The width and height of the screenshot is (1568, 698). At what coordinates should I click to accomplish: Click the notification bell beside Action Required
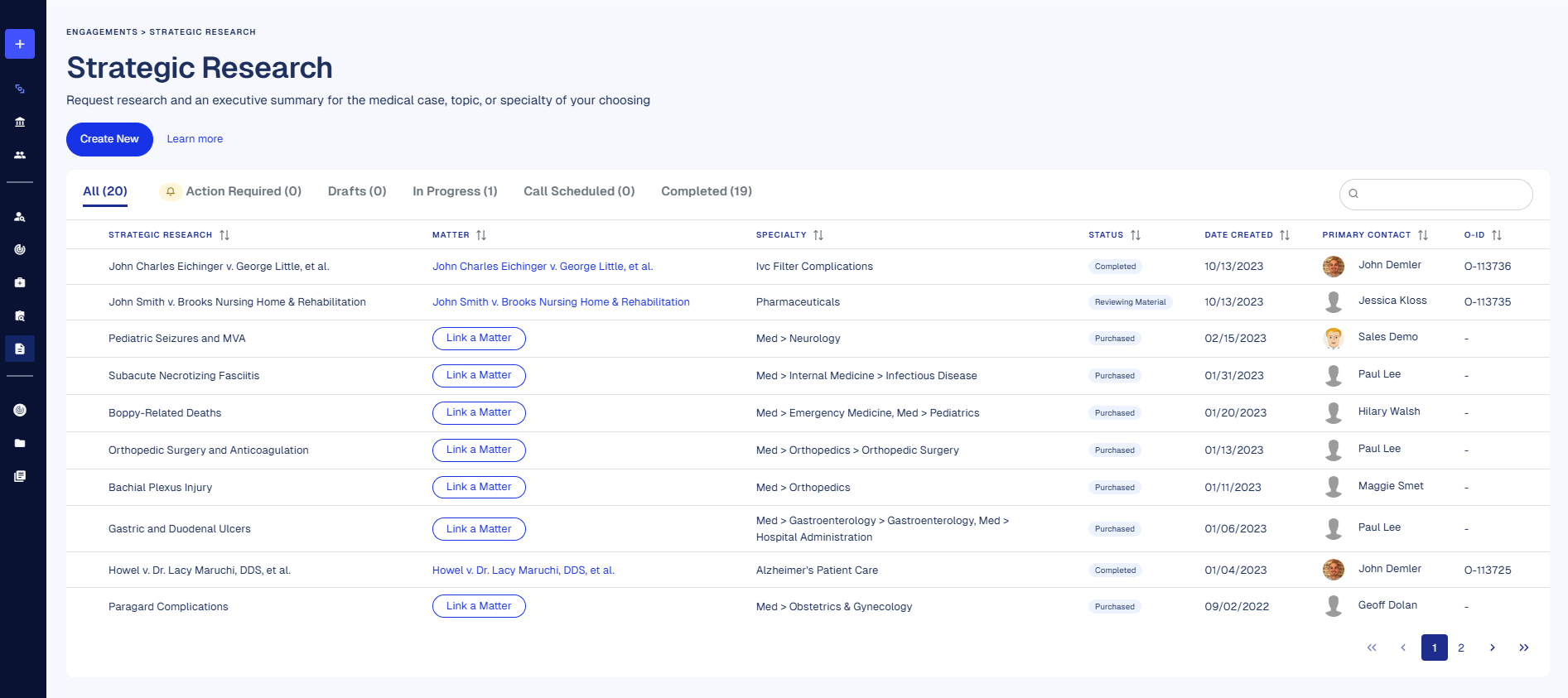coord(171,191)
